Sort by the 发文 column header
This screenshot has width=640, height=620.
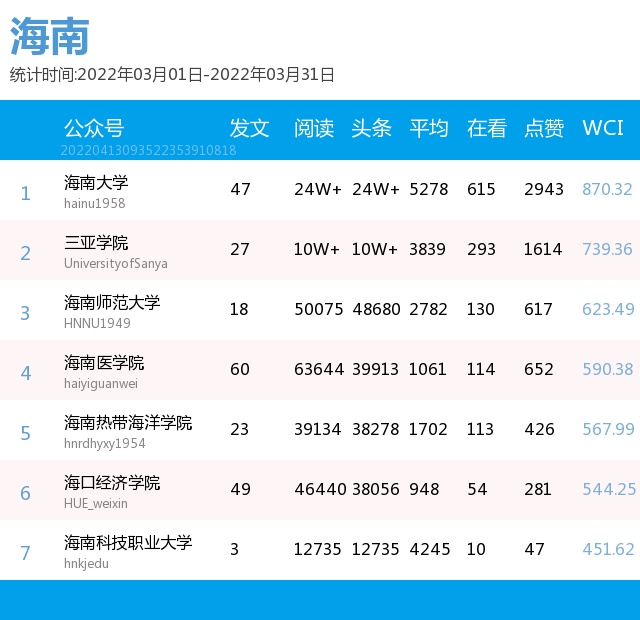point(249,128)
